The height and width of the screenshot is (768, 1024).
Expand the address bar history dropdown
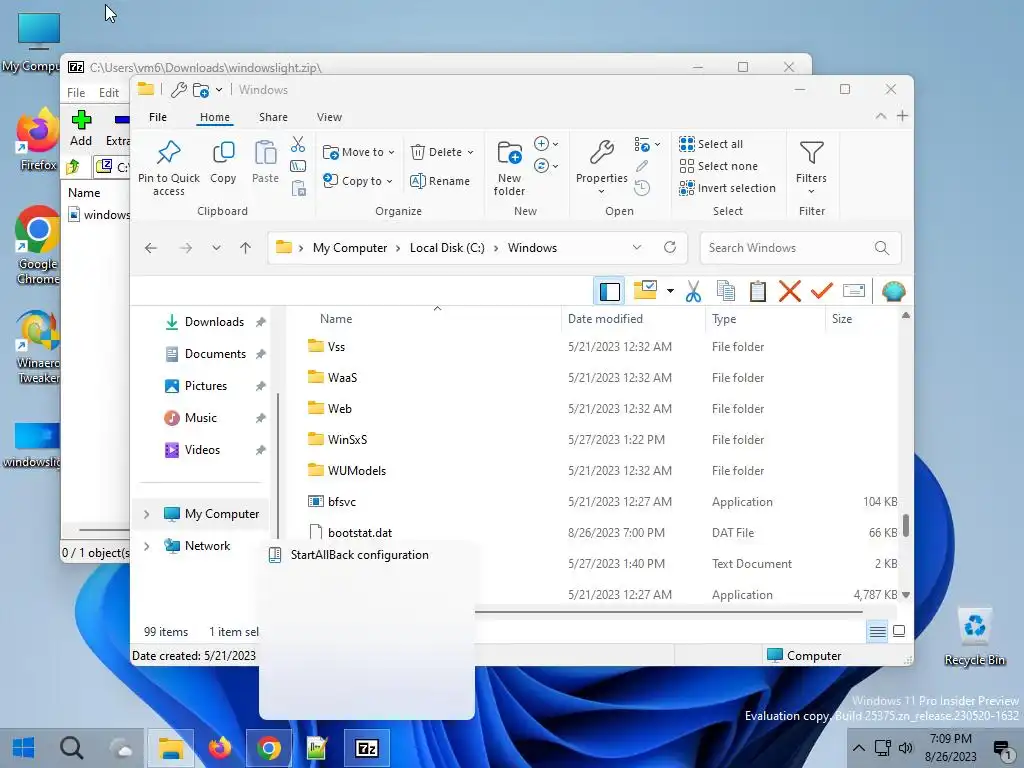(637, 248)
